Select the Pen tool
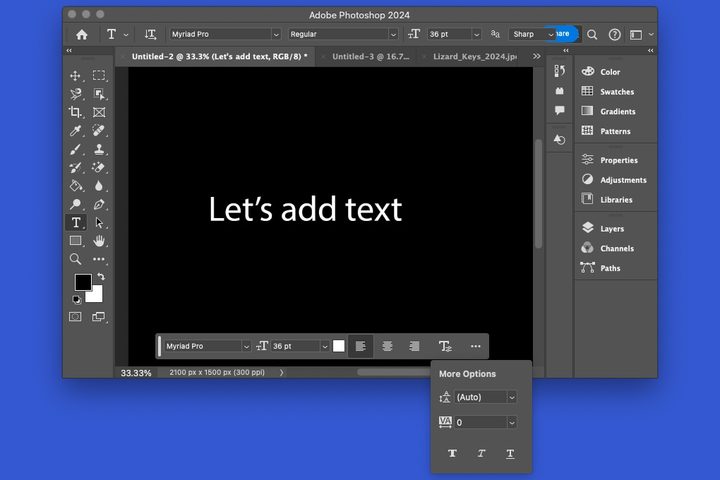Image resolution: width=720 pixels, height=480 pixels. (x=99, y=204)
